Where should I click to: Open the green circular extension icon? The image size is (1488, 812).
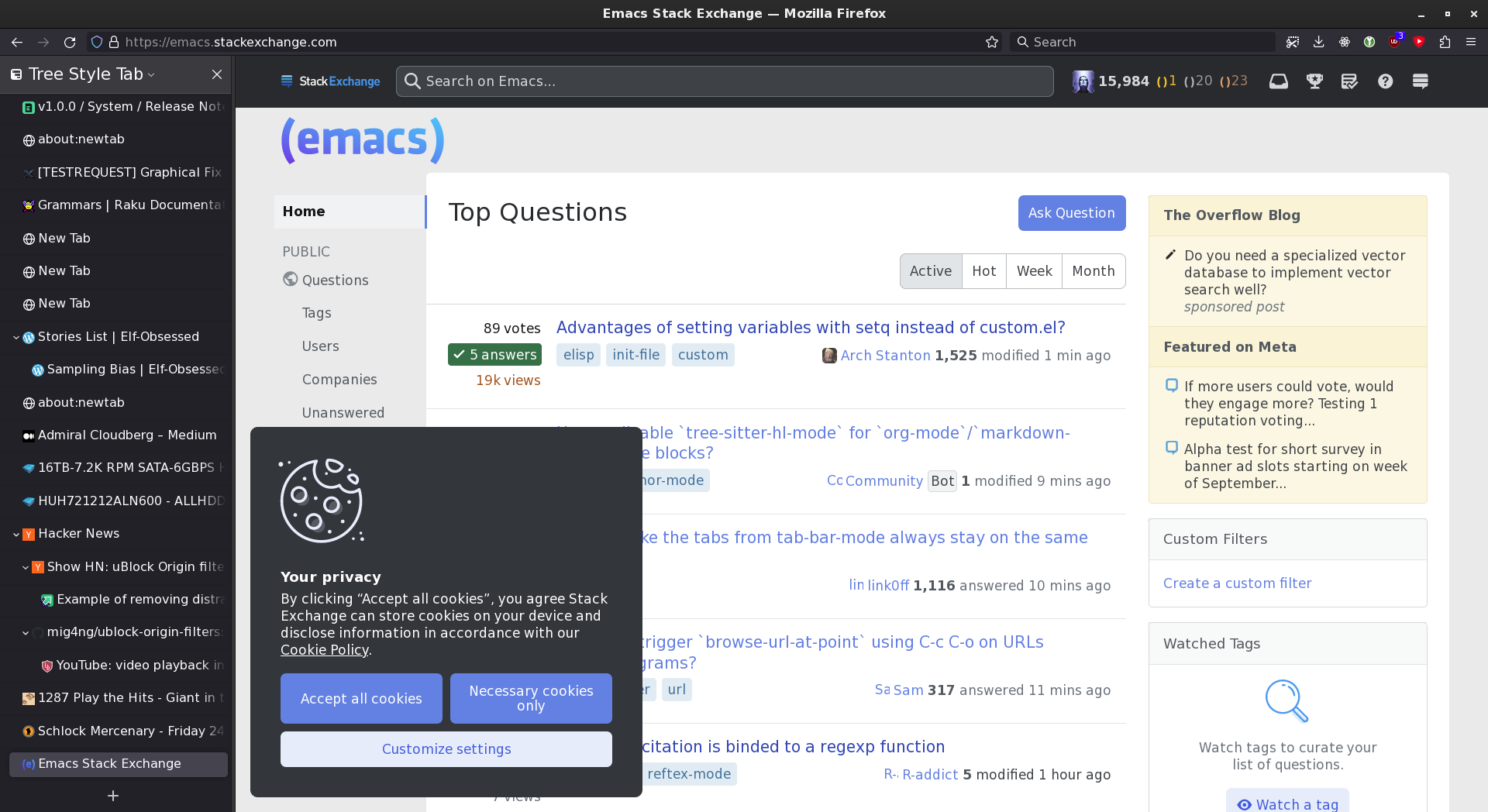(x=1369, y=42)
